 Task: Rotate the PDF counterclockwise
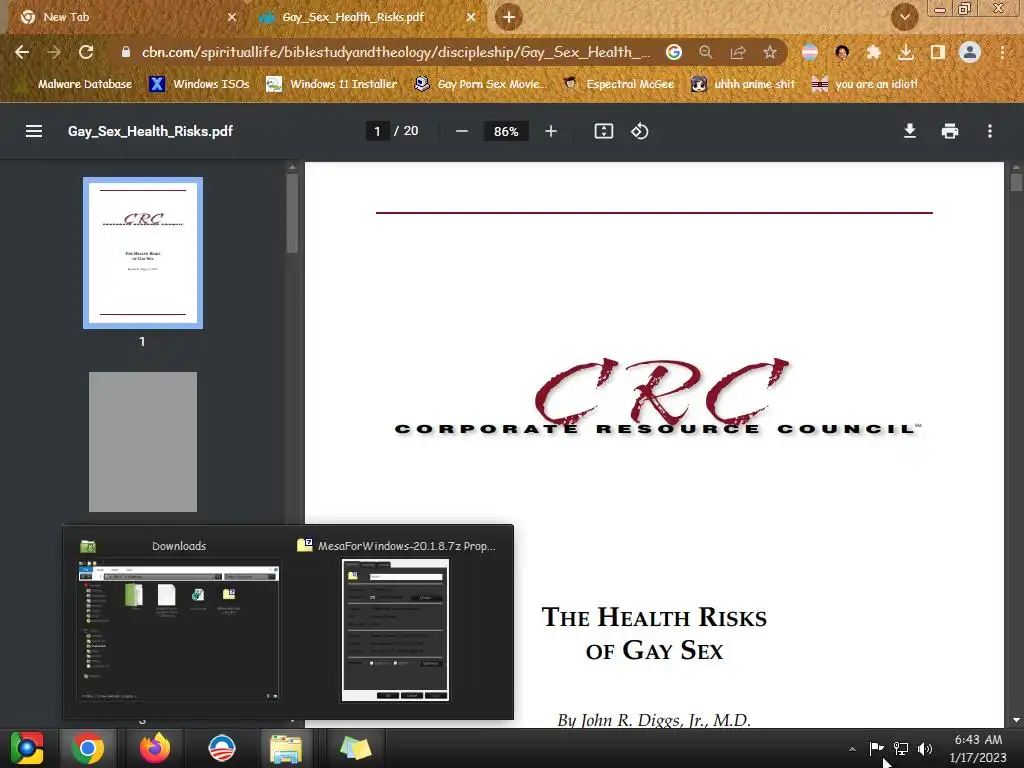[639, 131]
